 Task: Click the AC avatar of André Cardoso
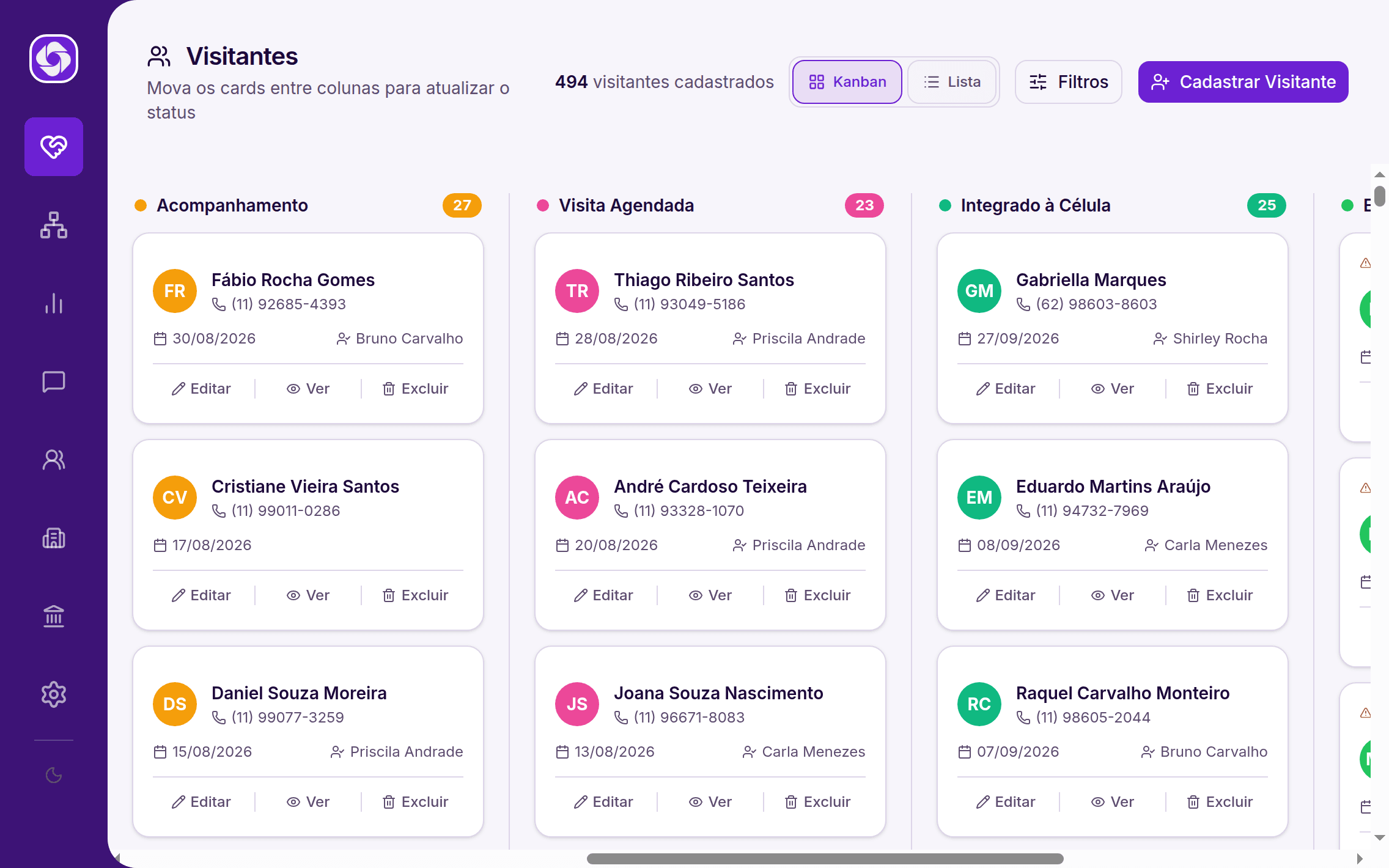click(x=577, y=498)
